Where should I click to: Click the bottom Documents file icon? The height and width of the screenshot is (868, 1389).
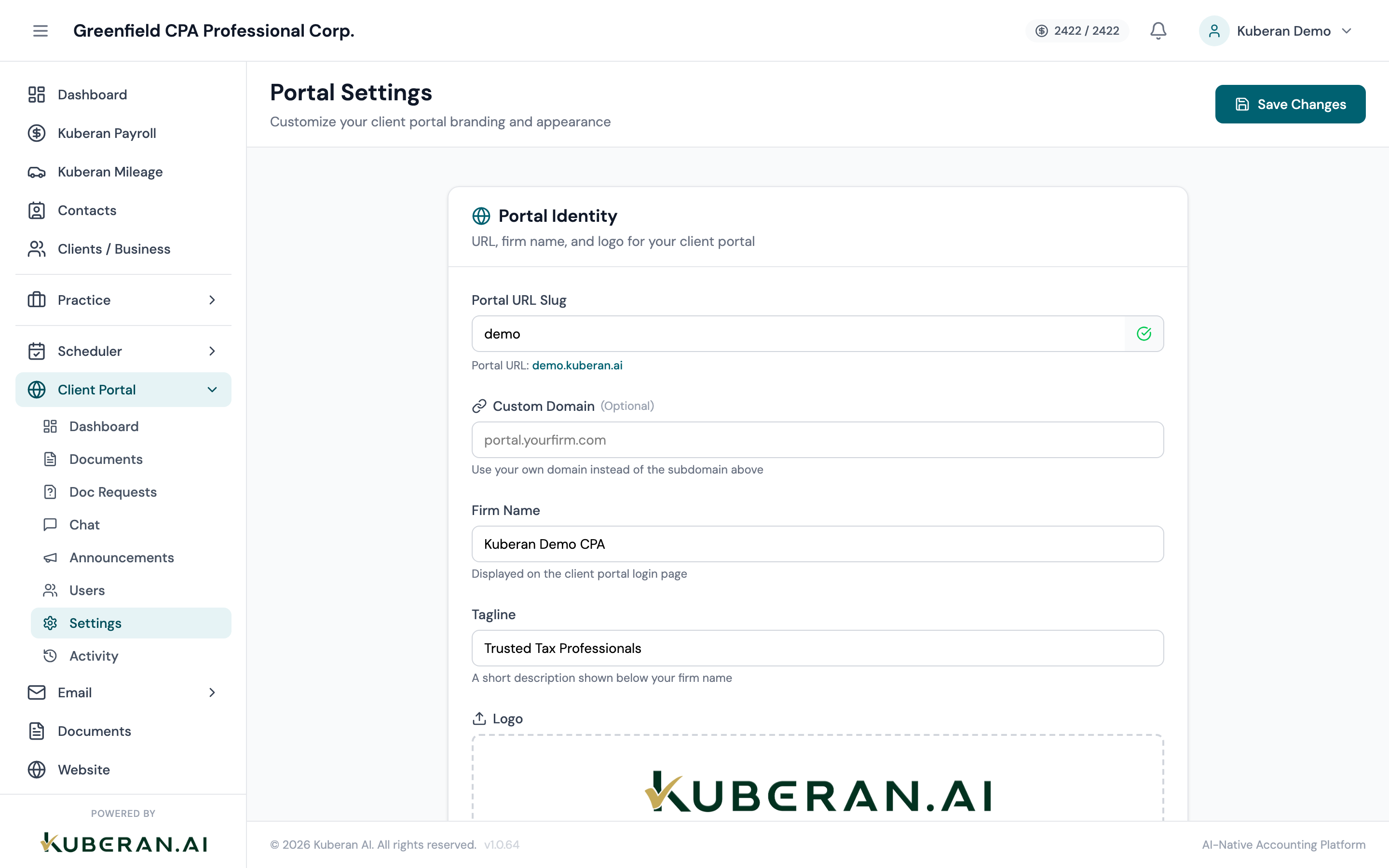tap(37, 731)
